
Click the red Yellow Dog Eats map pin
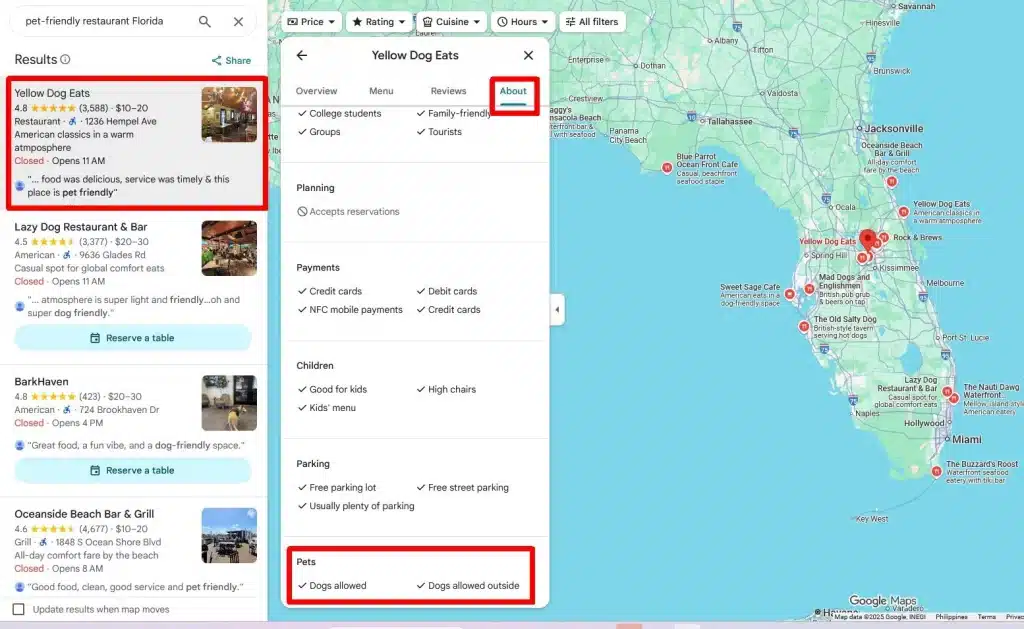pyautogui.click(x=867, y=239)
